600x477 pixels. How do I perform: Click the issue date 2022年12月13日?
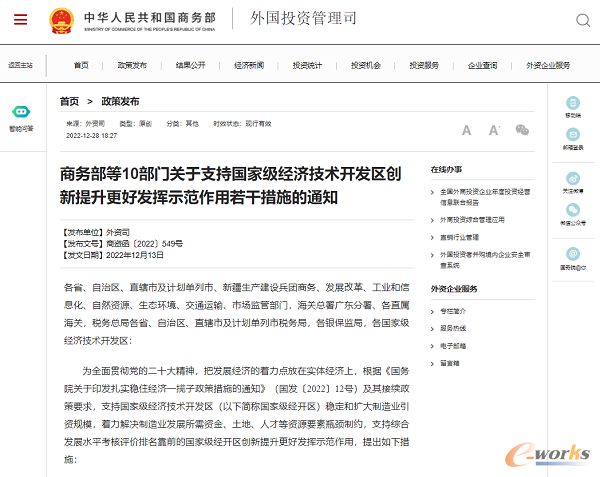click(x=135, y=255)
